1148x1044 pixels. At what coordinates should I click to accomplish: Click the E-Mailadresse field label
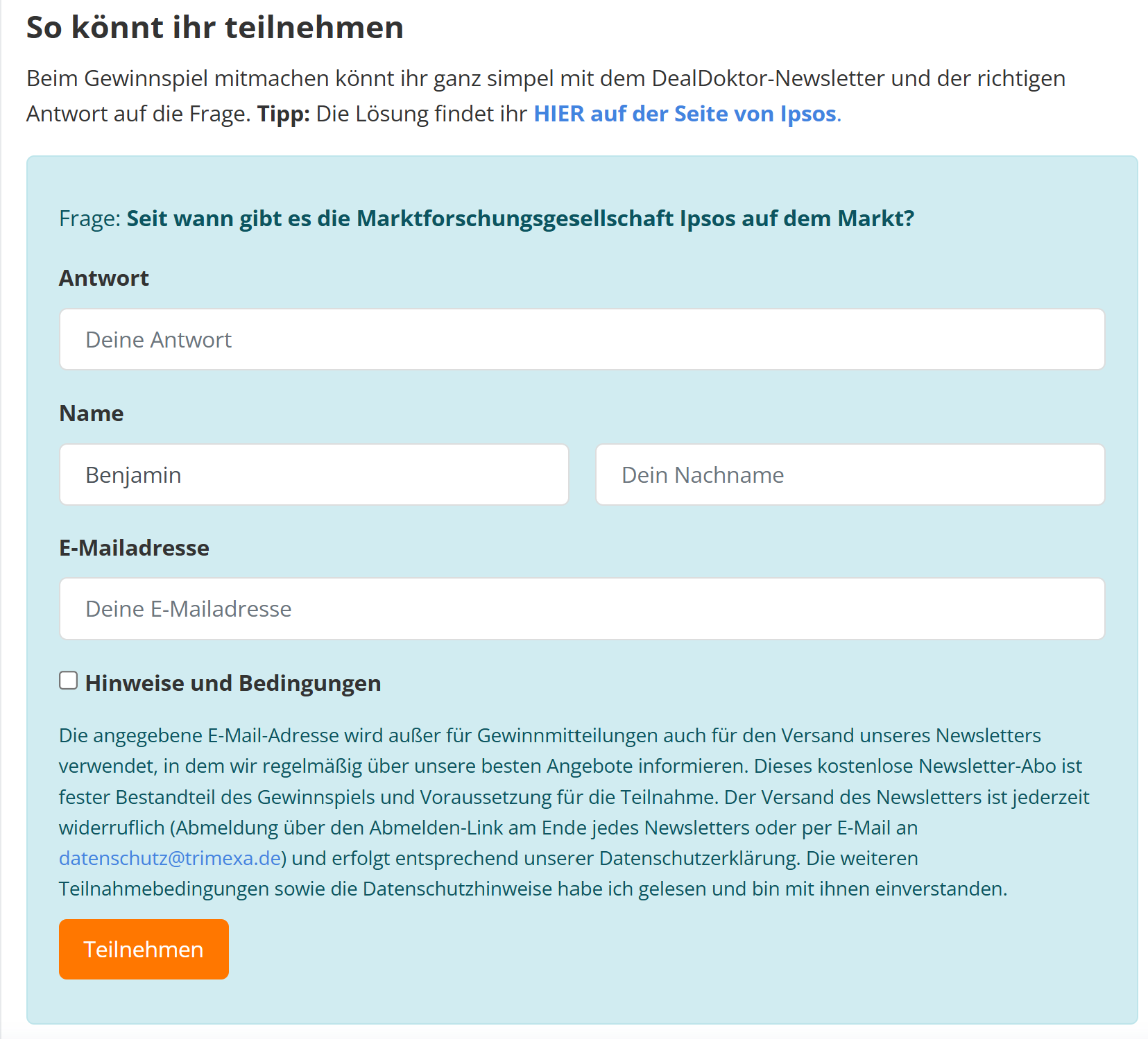point(134,548)
